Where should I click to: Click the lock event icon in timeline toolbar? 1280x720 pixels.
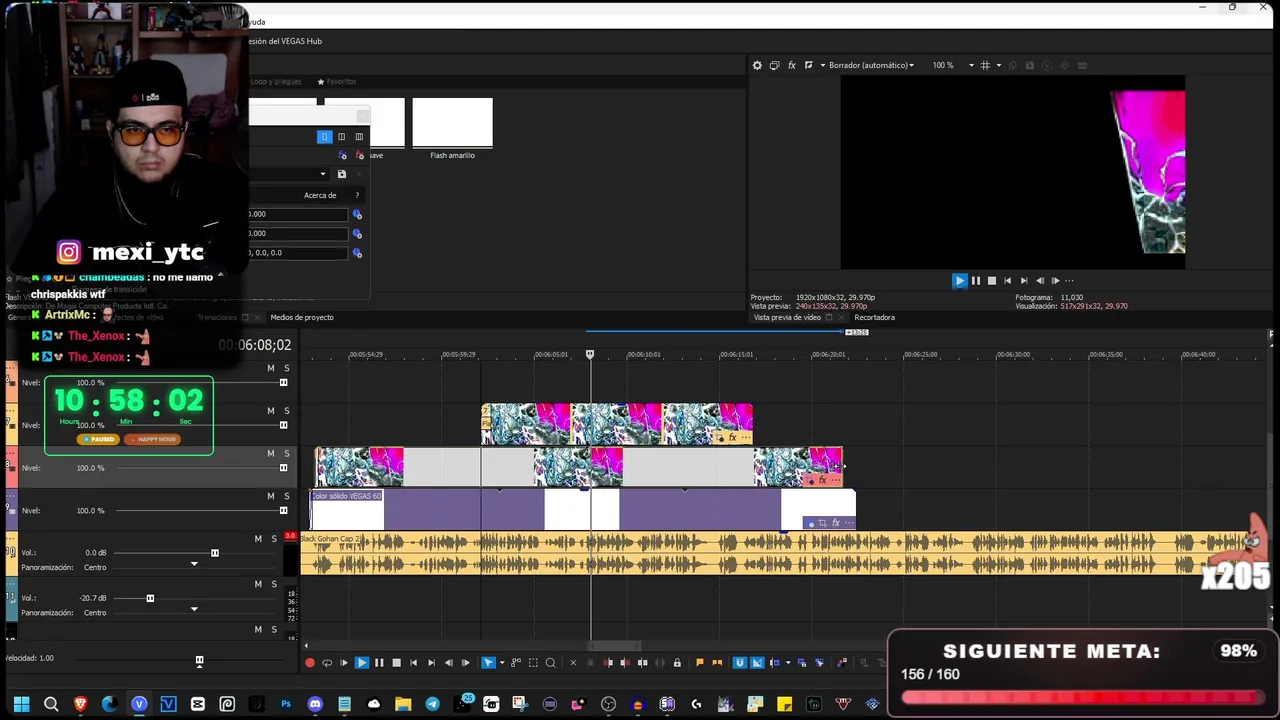click(677, 663)
